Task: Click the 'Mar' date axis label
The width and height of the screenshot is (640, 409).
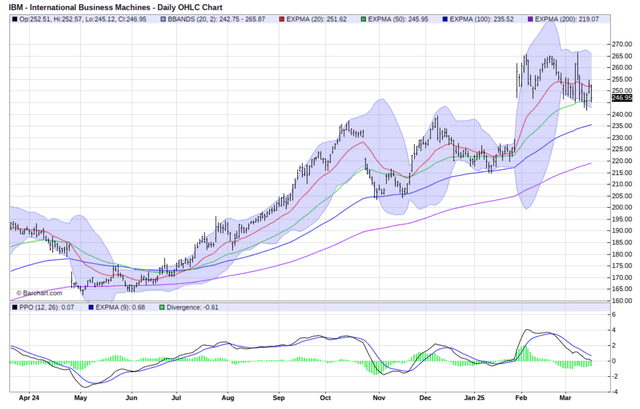Action: click(x=565, y=398)
